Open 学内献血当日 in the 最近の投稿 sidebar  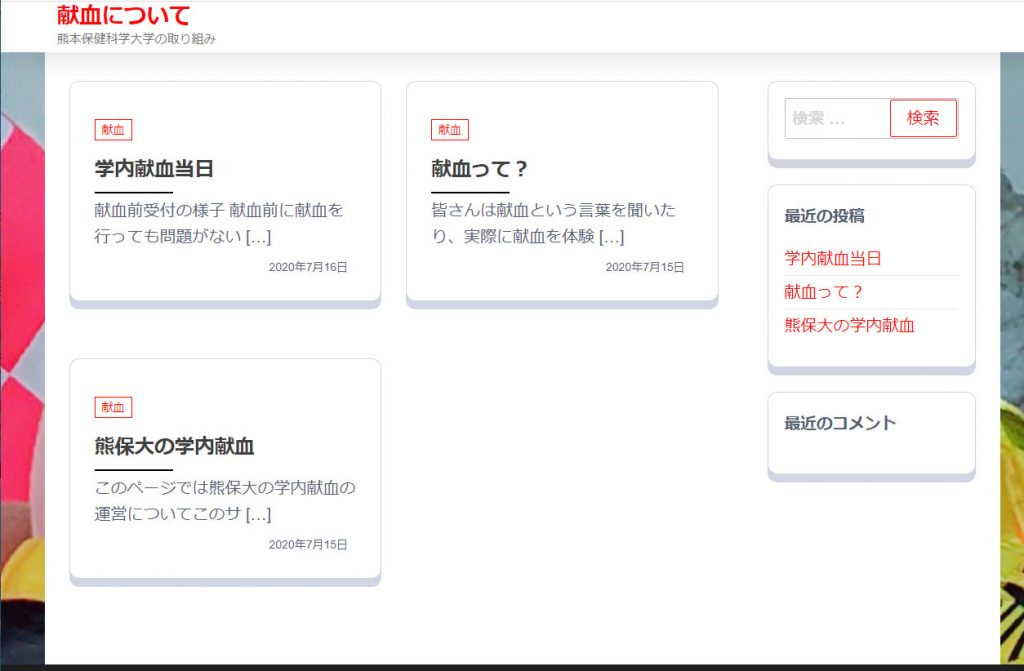click(833, 258)
